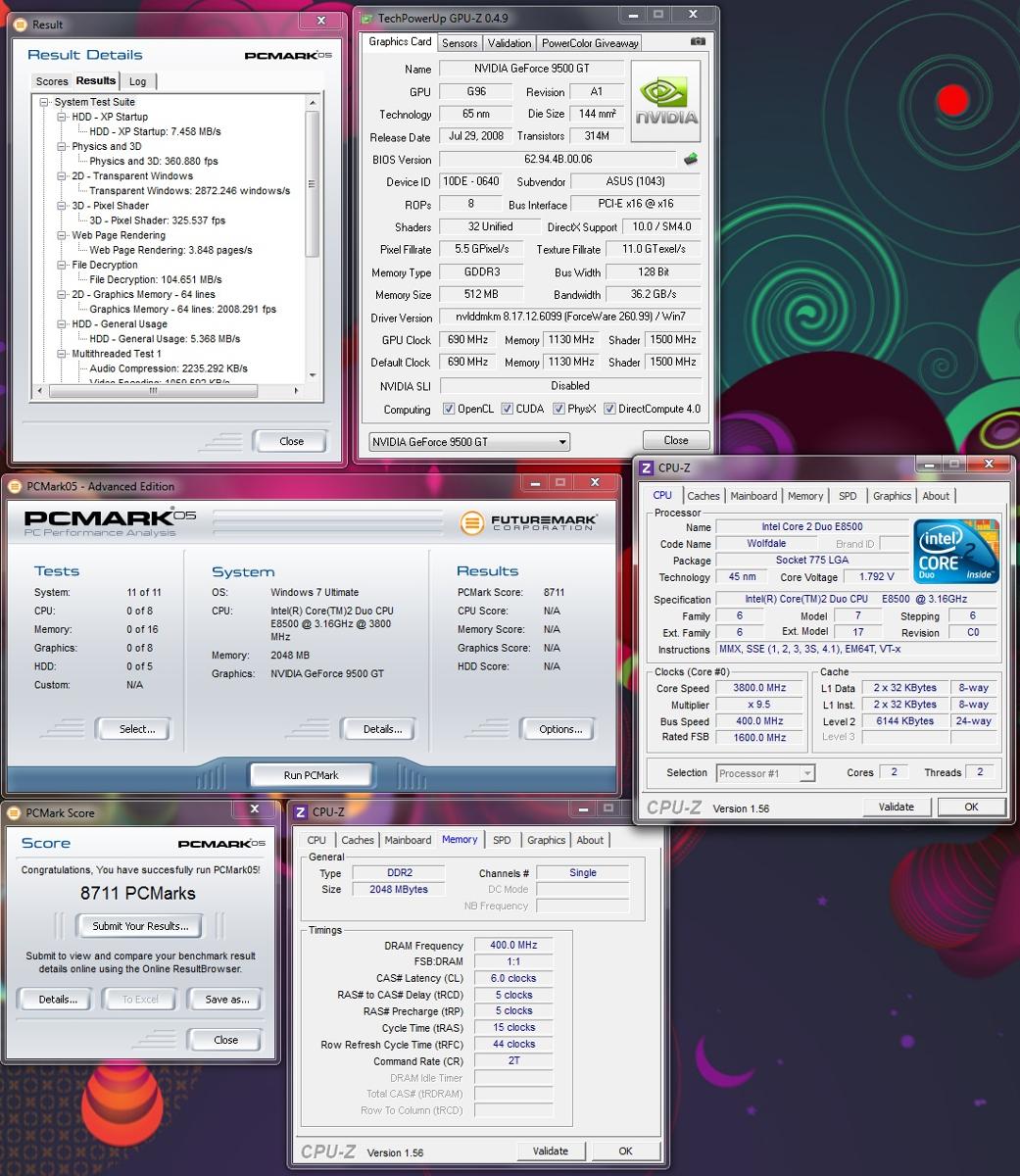Switch to the Scores tab in Result Details
The height and width of the screenshot is (1176, 1020).
(x=51, y=81)
